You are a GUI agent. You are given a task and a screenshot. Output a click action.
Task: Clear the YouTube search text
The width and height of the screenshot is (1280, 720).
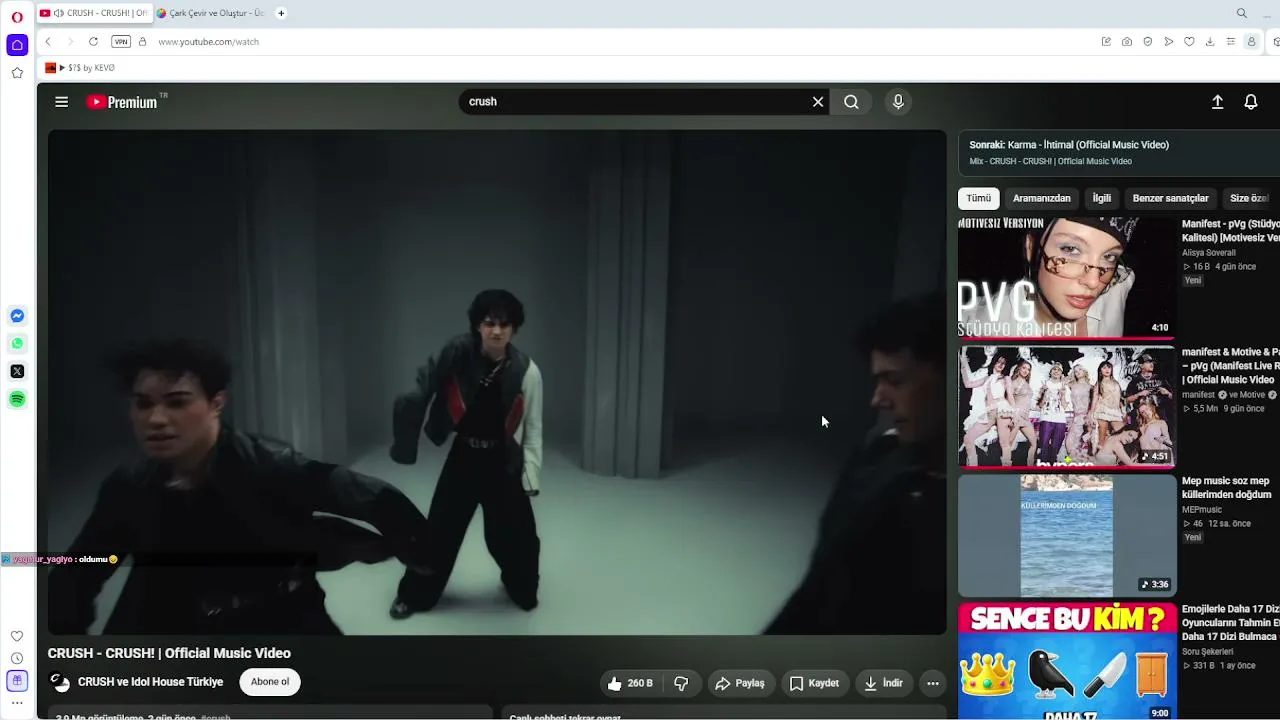(818, 102)
